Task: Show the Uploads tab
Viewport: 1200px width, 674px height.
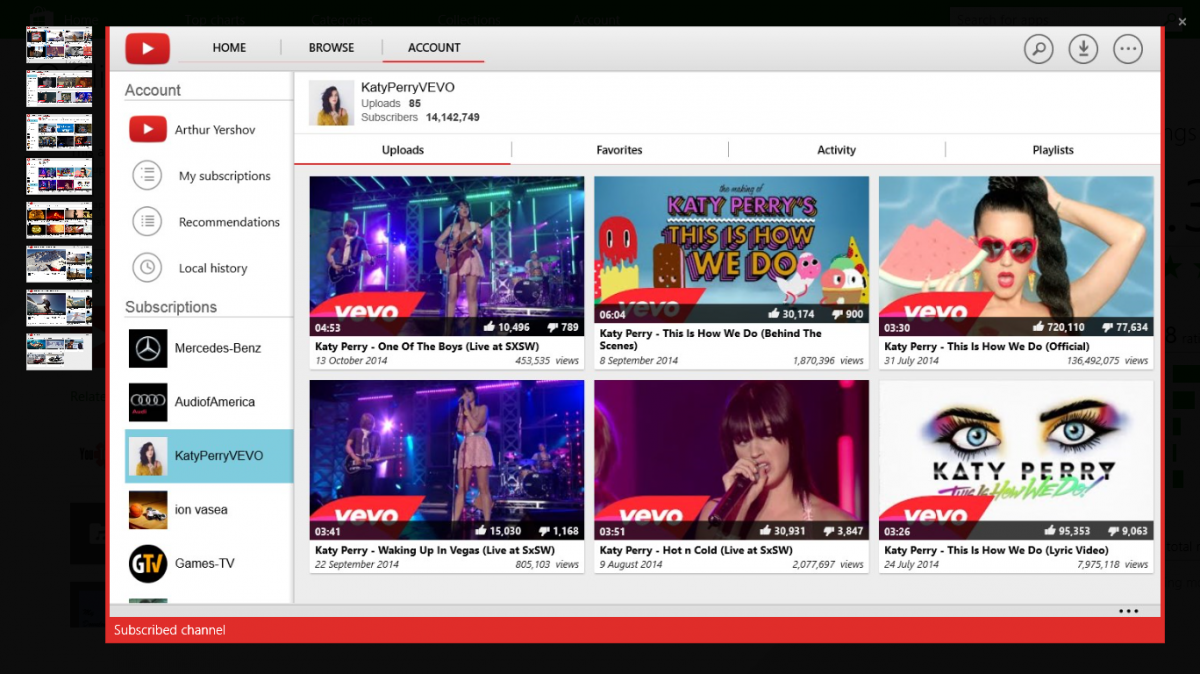Action: tap(403, 150)
